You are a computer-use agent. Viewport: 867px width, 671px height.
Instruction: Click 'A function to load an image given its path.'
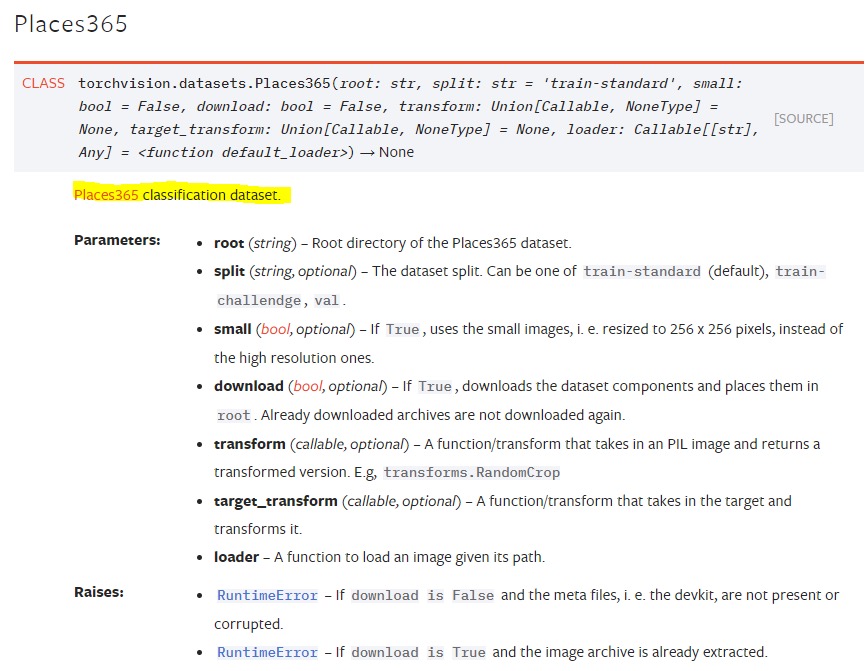pos(410,557)
